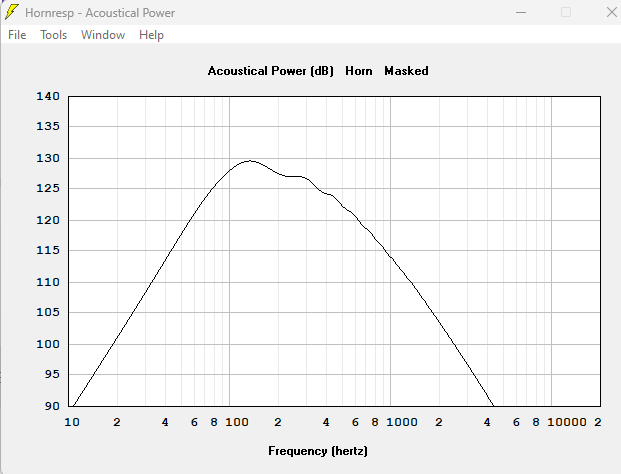
Task: Click the curve peak near 130 dB
Action: pyautogui.click(x=250, y=161)
